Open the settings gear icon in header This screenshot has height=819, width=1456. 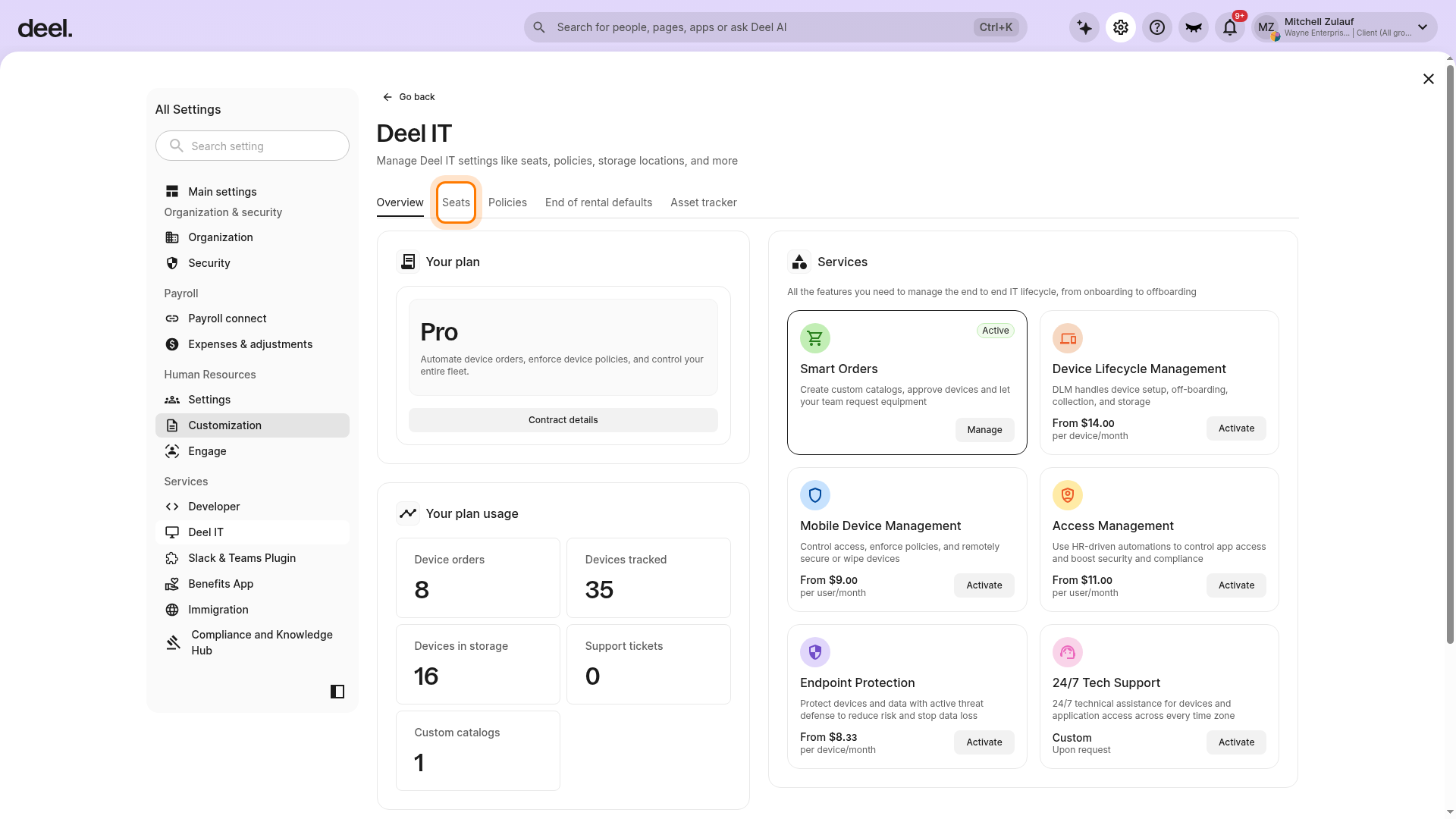click(1121, 27)
